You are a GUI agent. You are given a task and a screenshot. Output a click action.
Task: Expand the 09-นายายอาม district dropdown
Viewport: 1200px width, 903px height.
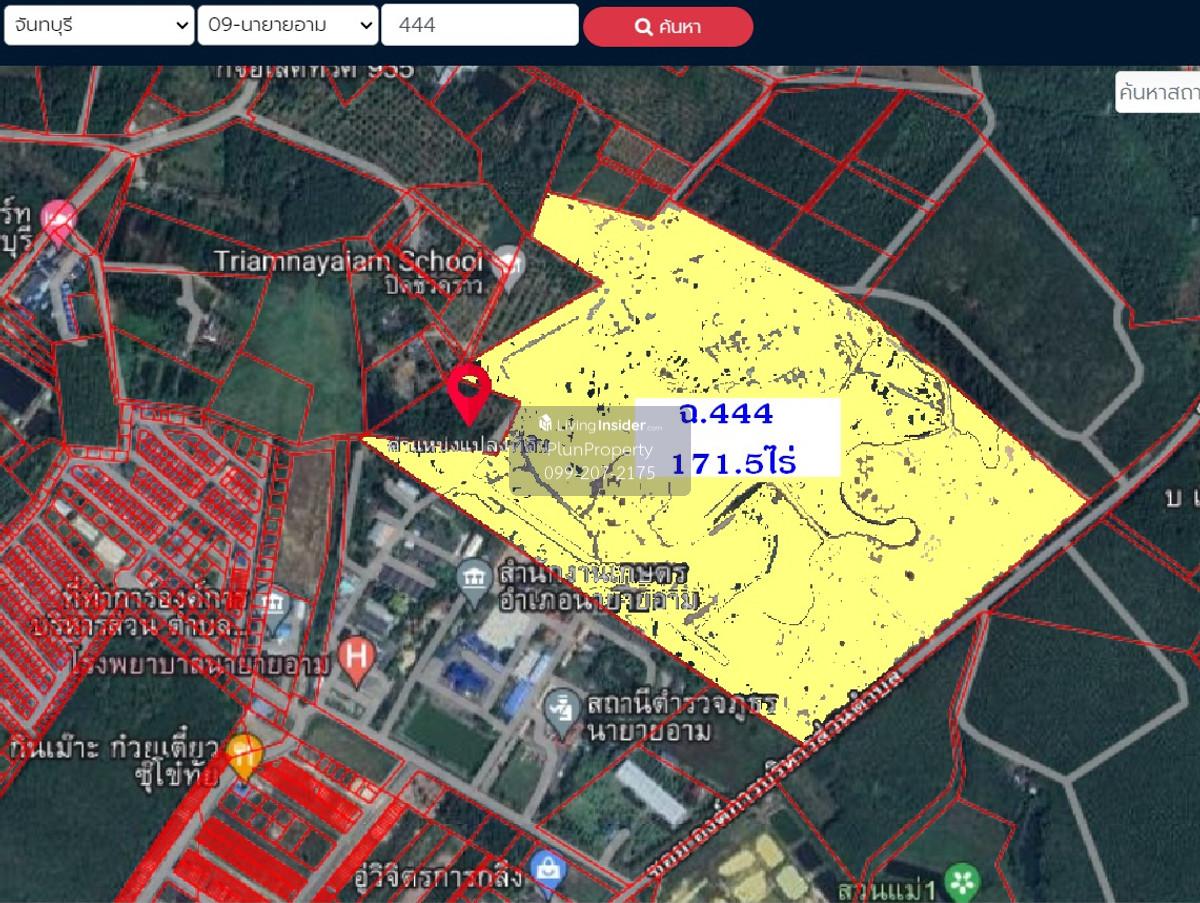tap(287, 25)
